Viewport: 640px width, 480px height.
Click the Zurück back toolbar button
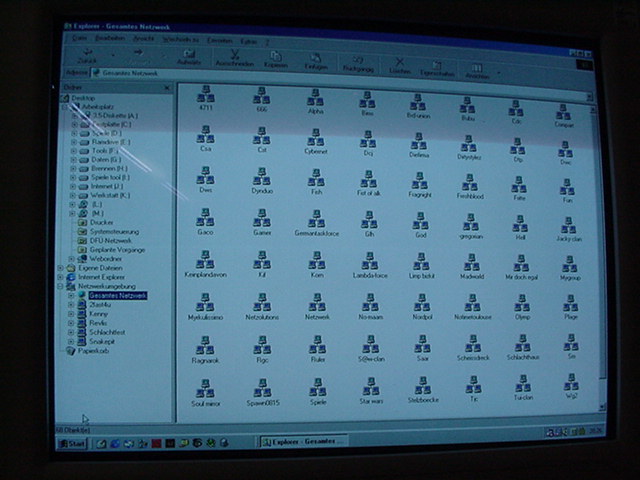87,56
